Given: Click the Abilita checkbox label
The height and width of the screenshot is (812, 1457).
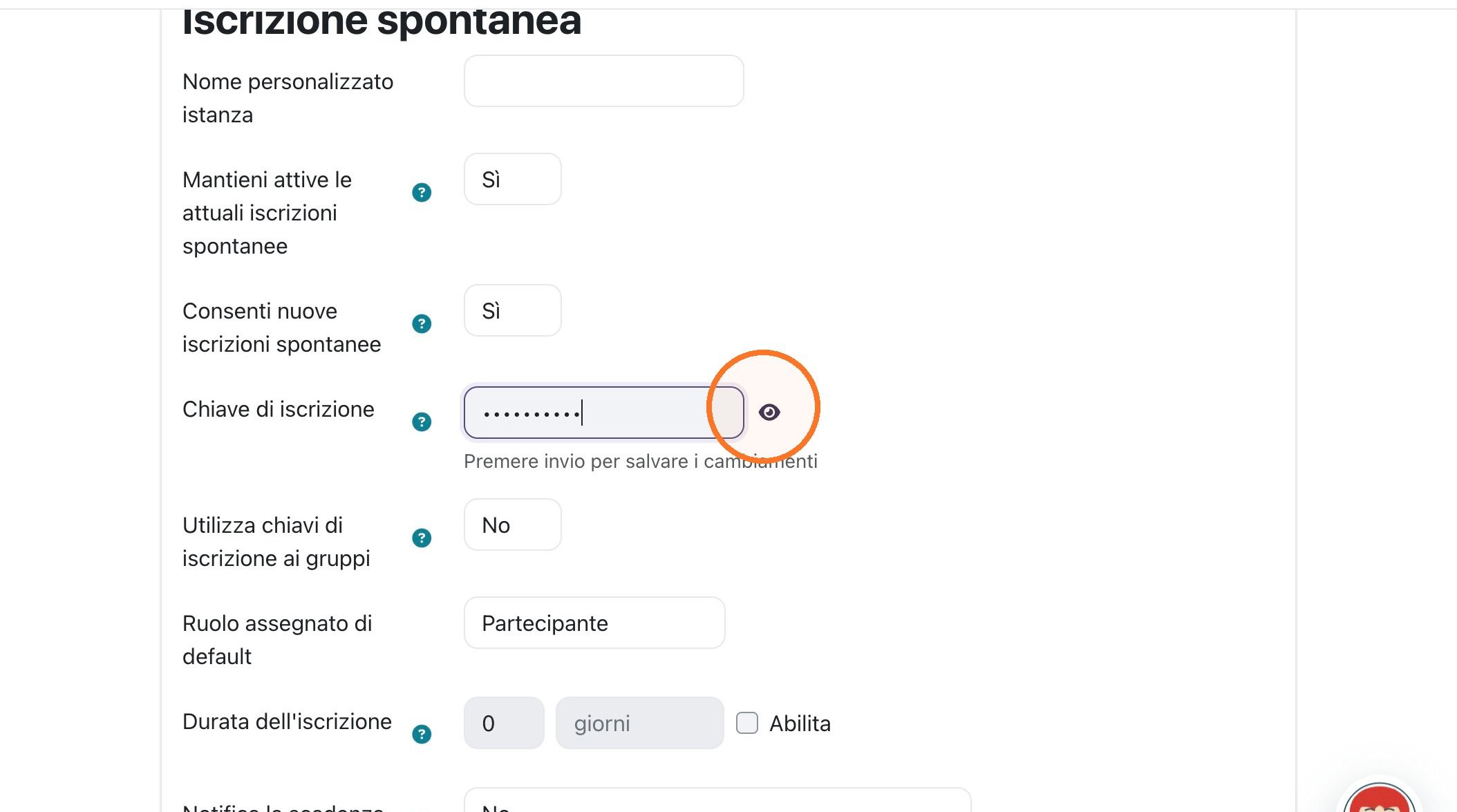Looking at the screenshot, I should point(800,724).
